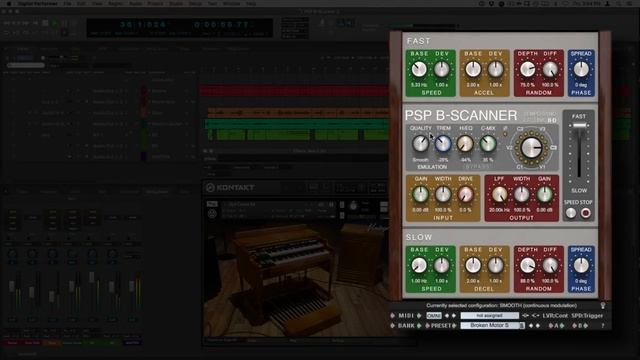Open the Window menu in the menu bar

click(x=231, y=4)
